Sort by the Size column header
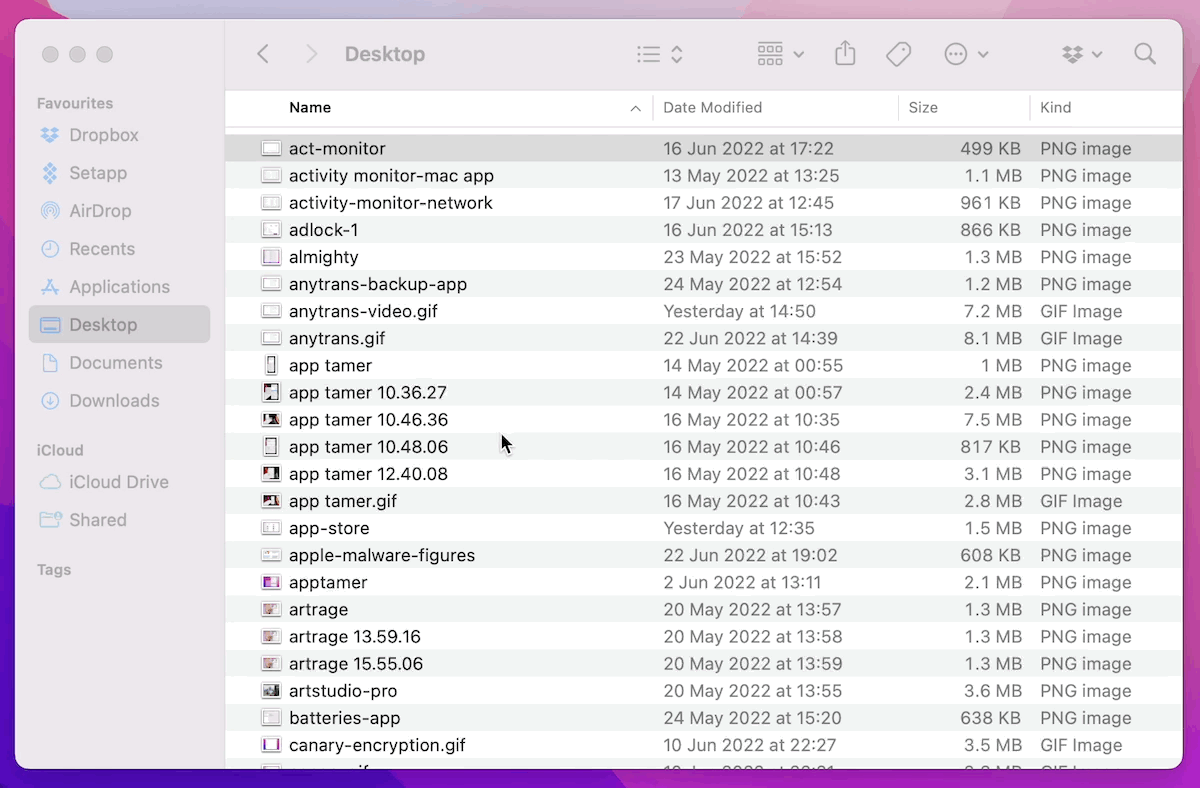1200x788 pixels. [923, 107]
